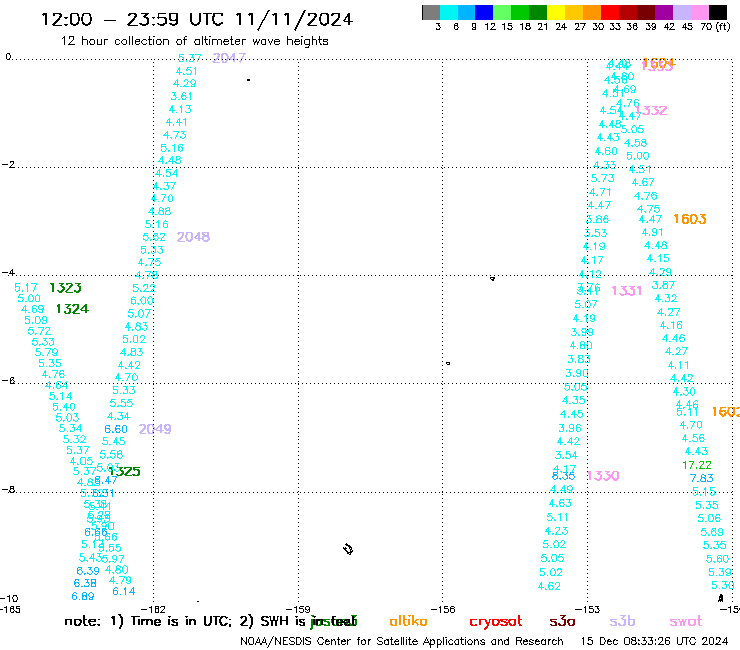Click the purple swatch in the legend

[x=664, y=12]
